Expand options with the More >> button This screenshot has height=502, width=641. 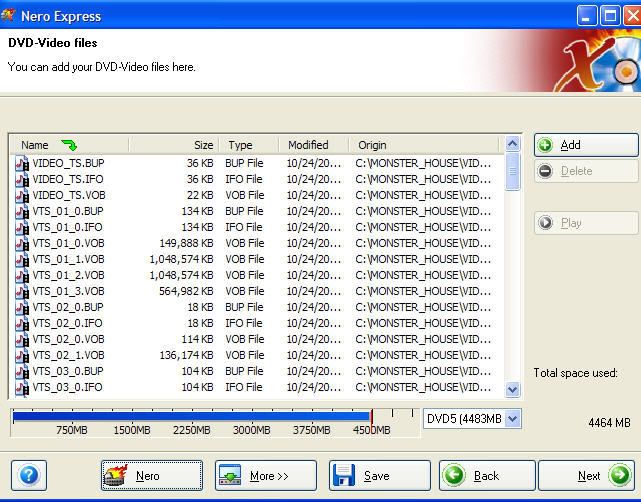point(266,475)
